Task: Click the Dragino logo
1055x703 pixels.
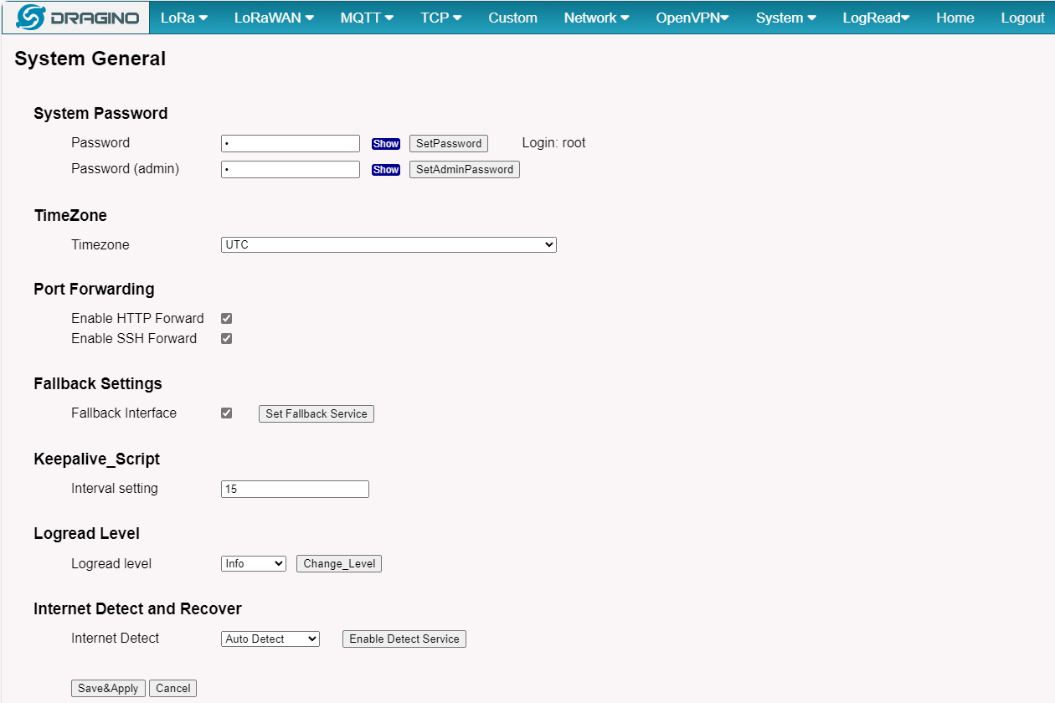Action: [77, 17]
